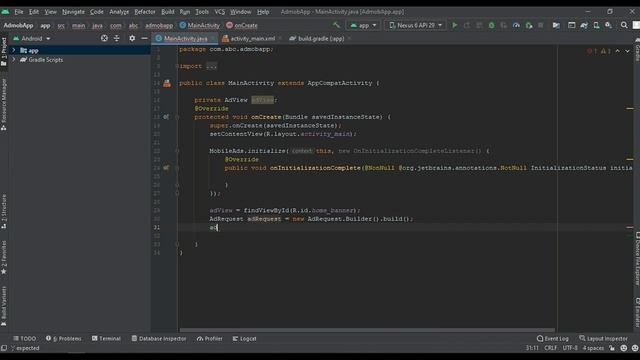The image size is (640, 360).
Task: Open the CRLF line separator selector
Action: [x=550, y=348]
